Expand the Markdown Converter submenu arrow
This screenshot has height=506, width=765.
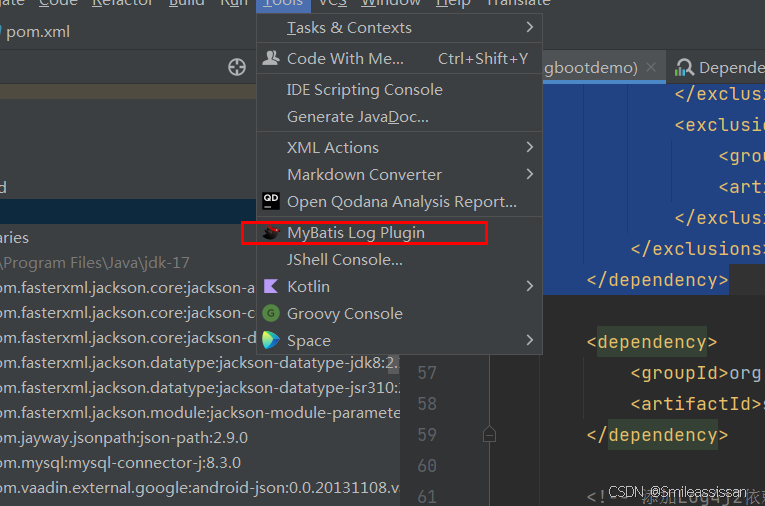click(530, 174)
